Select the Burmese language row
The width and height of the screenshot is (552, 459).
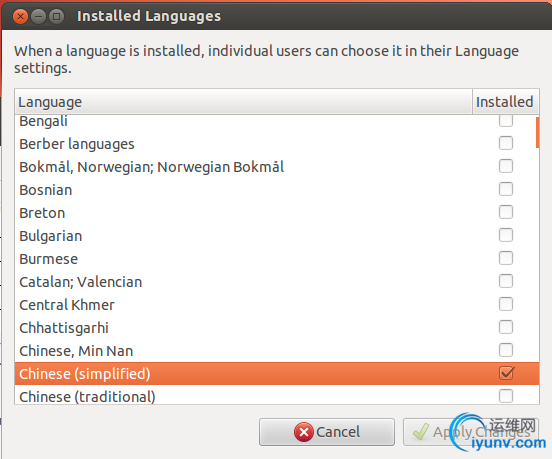(x=277, y=259)
